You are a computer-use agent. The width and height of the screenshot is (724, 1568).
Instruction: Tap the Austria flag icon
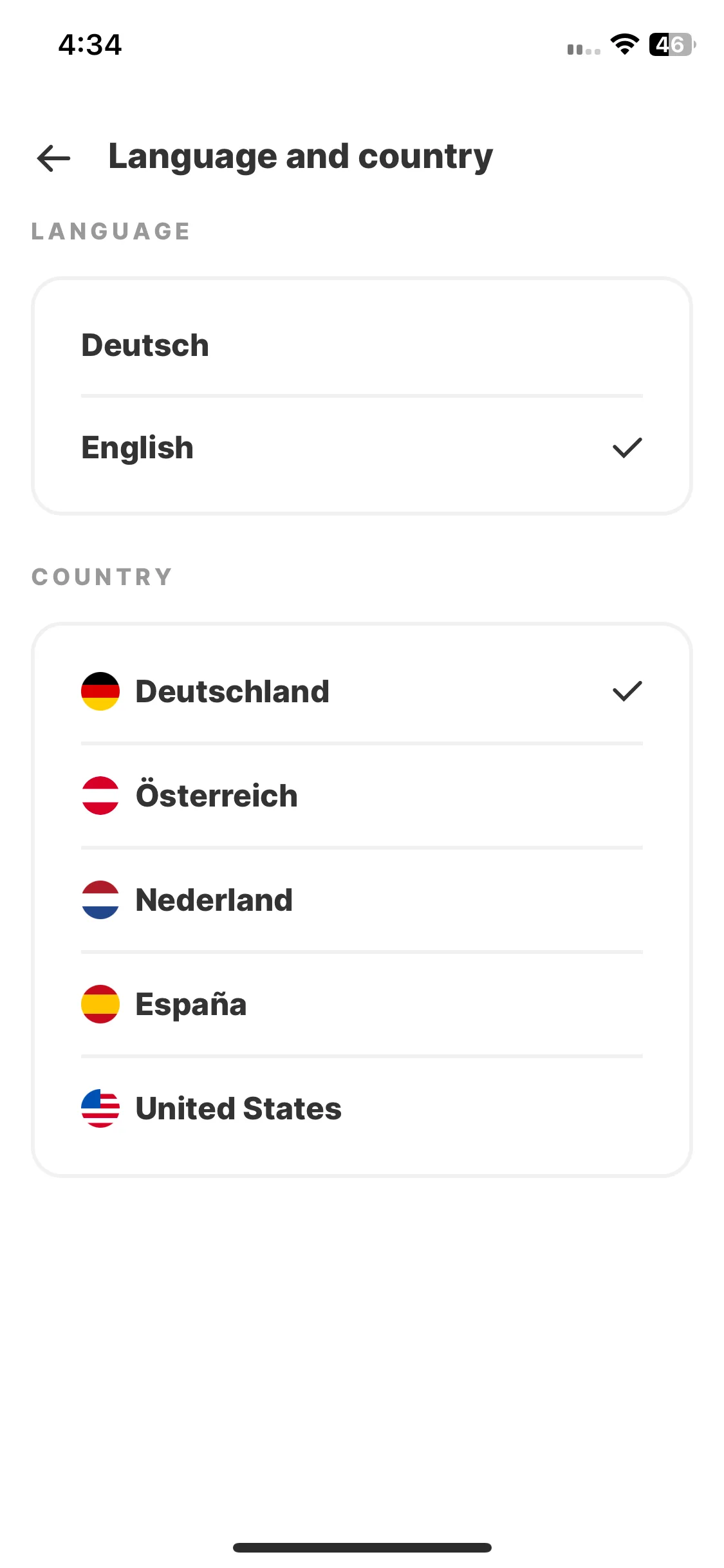pyautogui.click(x=100, y=796)
